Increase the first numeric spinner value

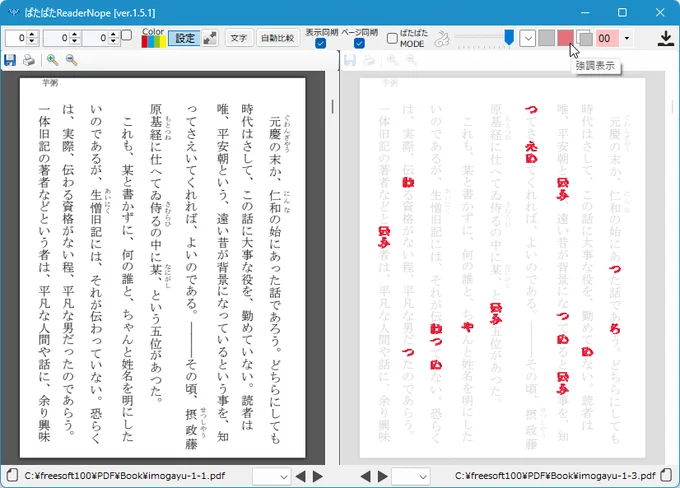(x=32, y=34)
